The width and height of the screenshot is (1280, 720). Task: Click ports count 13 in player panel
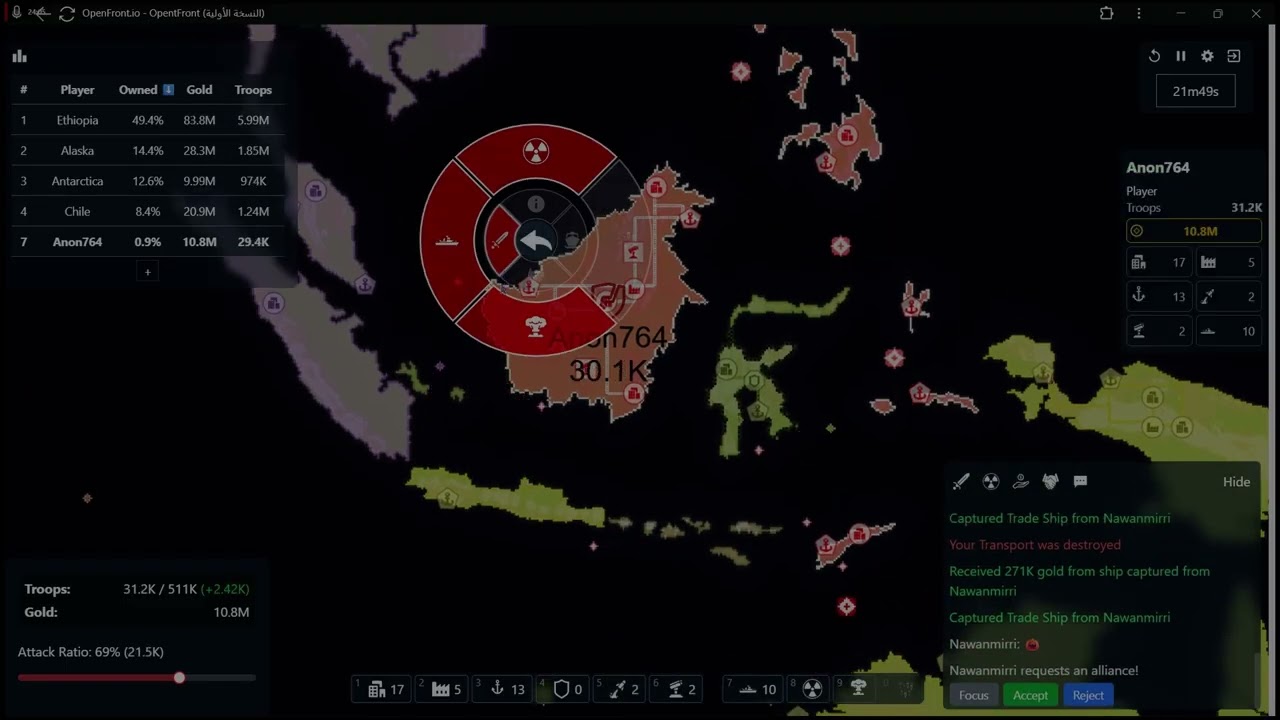coord(1158,297)
